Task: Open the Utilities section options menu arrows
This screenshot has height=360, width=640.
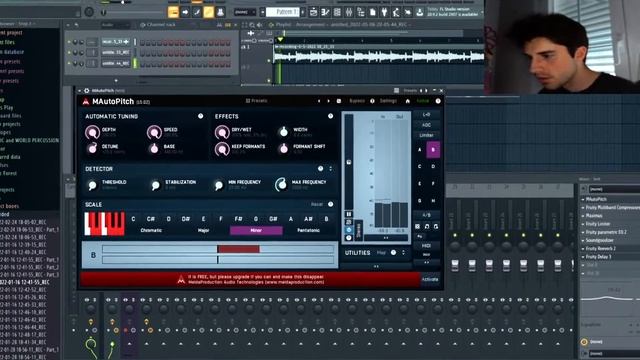Action: (x=403, y=253)
